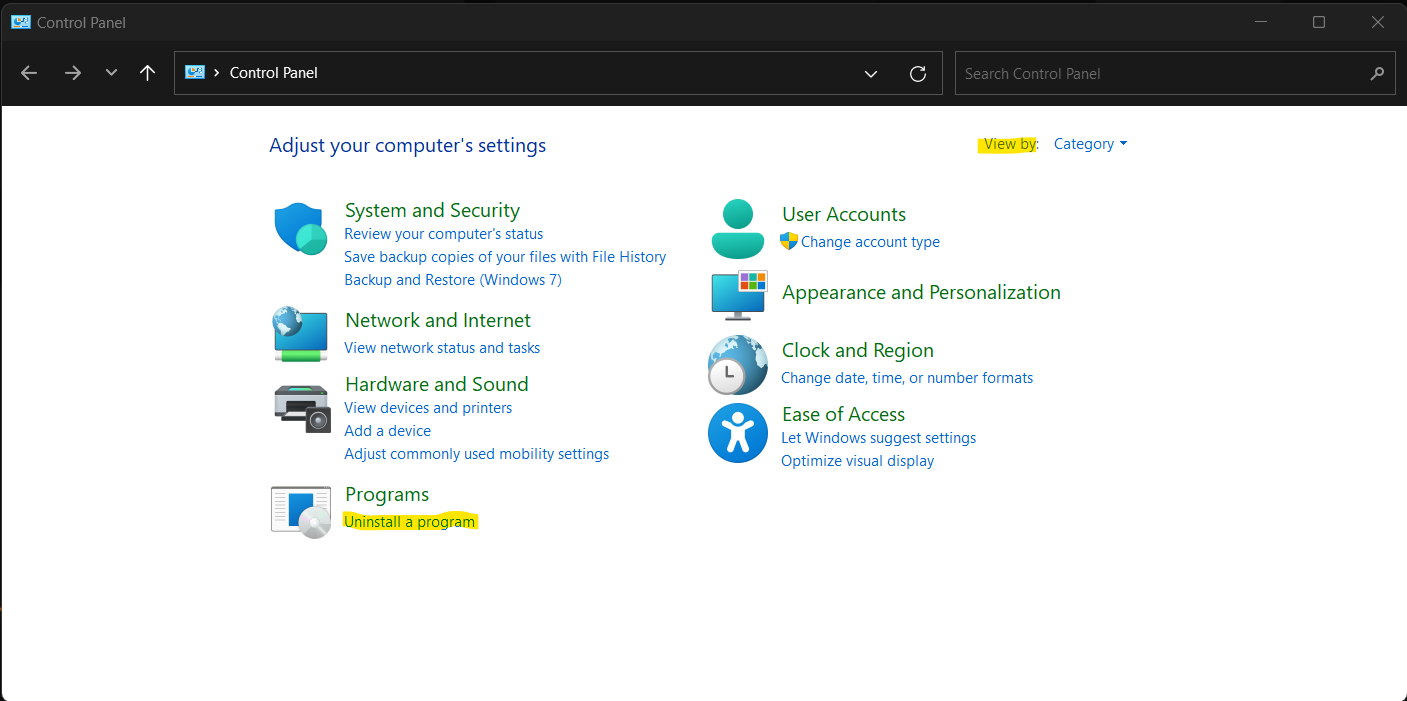Open the recent locations dropdown arrow
The image size is (1407, 701).
111,73
